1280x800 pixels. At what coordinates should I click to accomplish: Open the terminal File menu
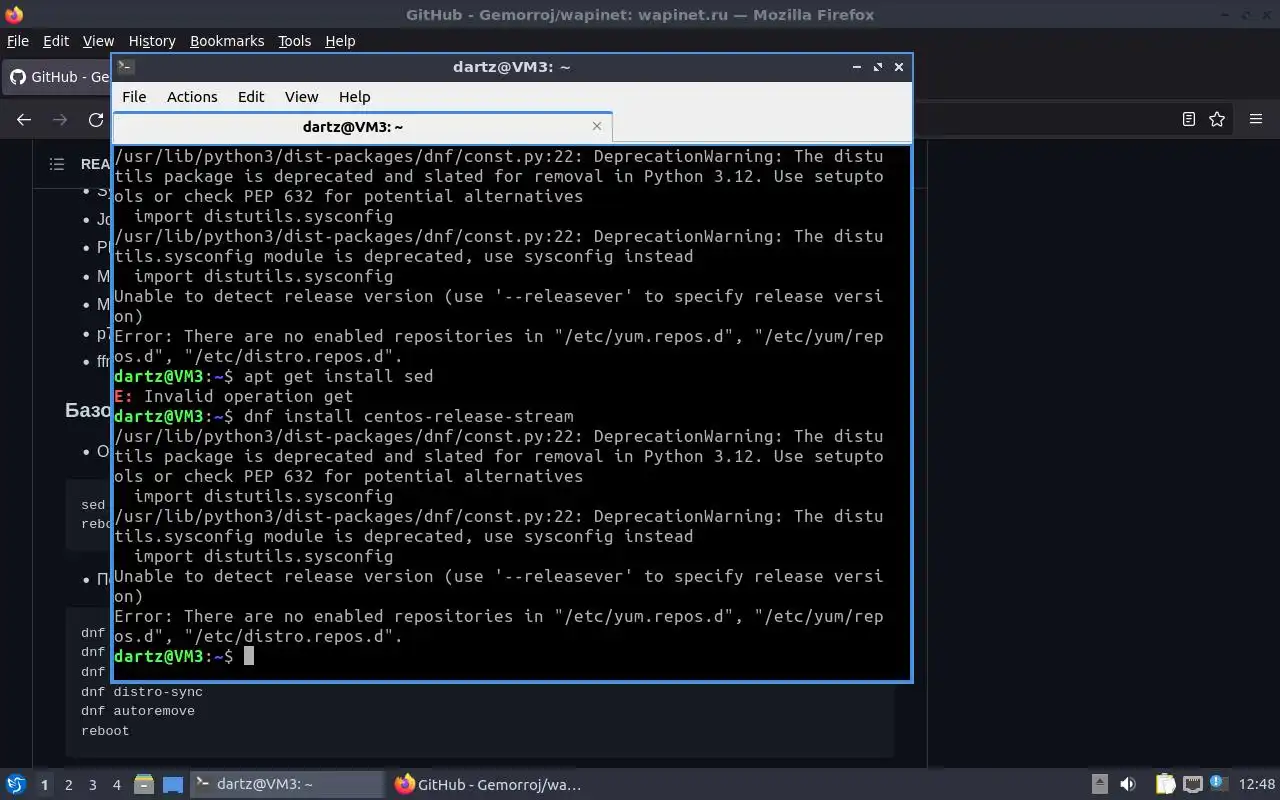(134, 97)
